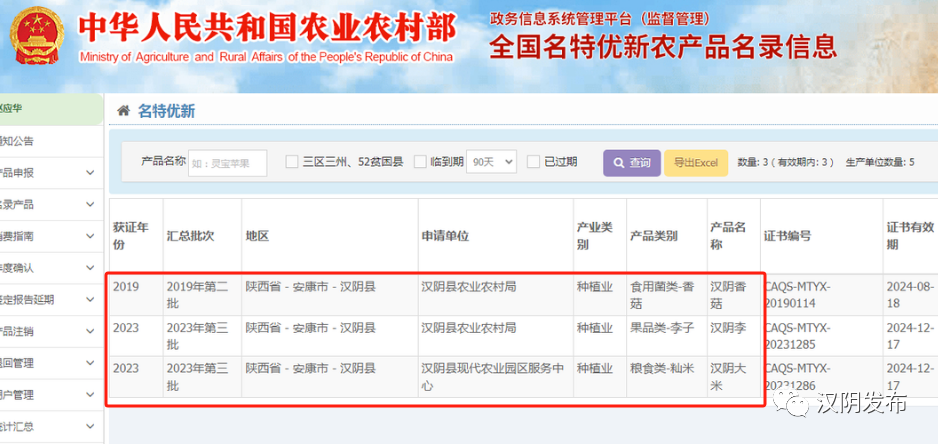Focus the 产品名称 input field
This screenshot has height=444, width=938.
227,163
